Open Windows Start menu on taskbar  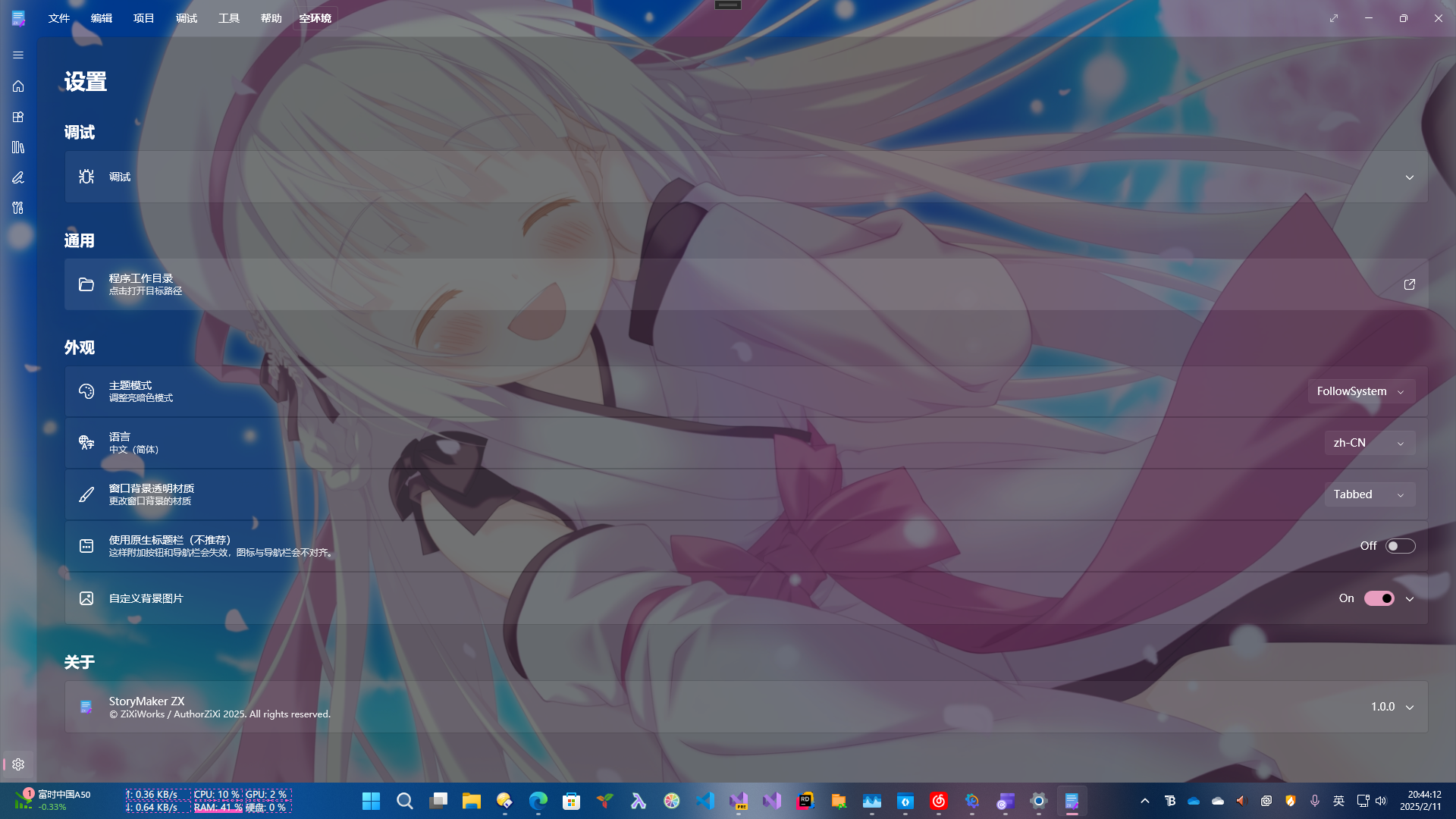tap(371, 801)
